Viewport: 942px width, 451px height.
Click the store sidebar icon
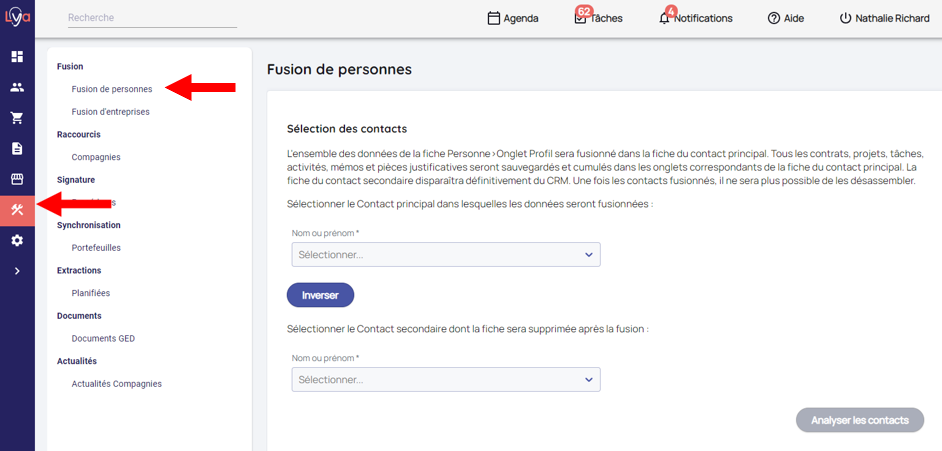tap(17, 179)
